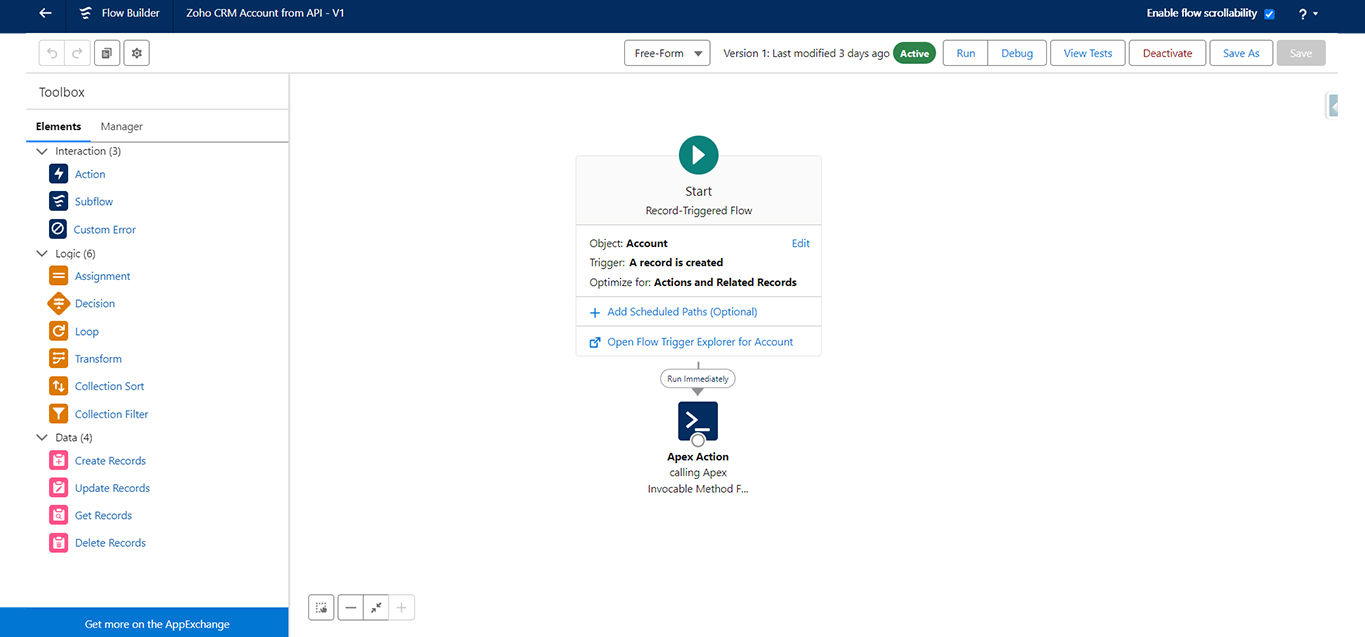Collapse the Data (4) section
Screen dimensions: 1365x637
42,438
